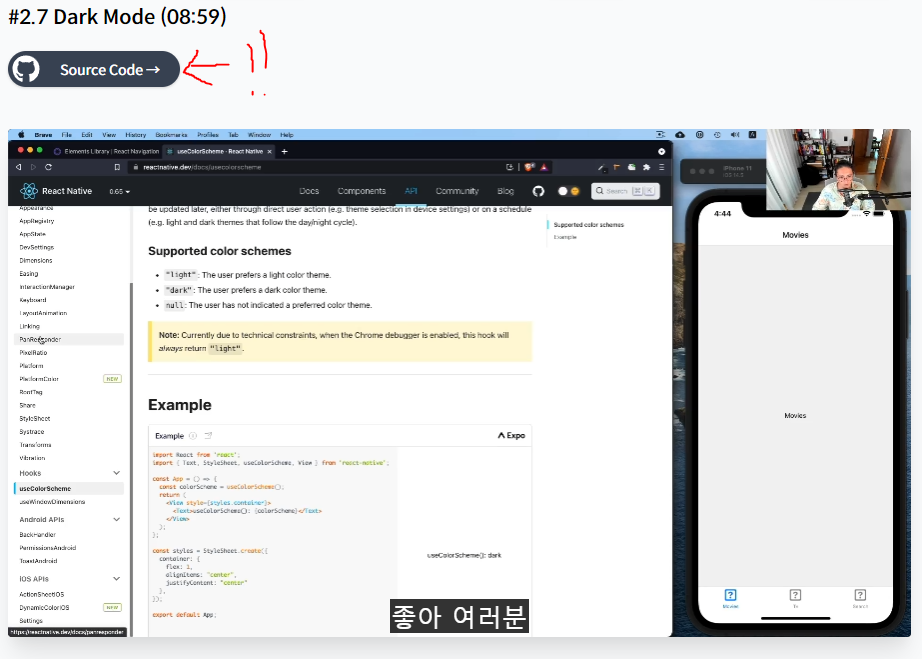Open StyleSheet in the sidebar
This screenshot has height=659, width=922.
pyautogui.click(x=35, y=419)
